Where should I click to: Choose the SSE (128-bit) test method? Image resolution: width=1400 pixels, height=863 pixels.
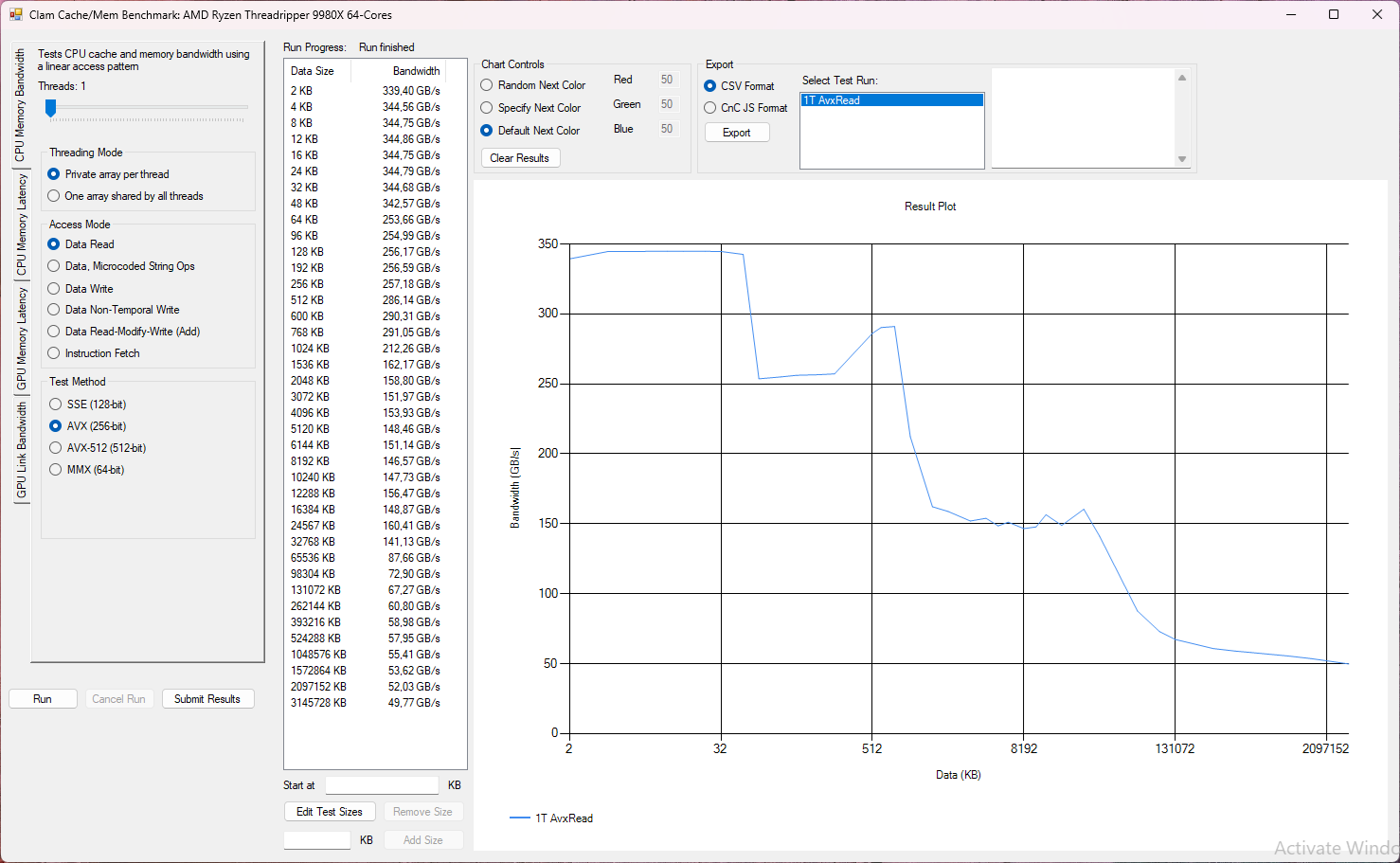click(x=88, y=405)
